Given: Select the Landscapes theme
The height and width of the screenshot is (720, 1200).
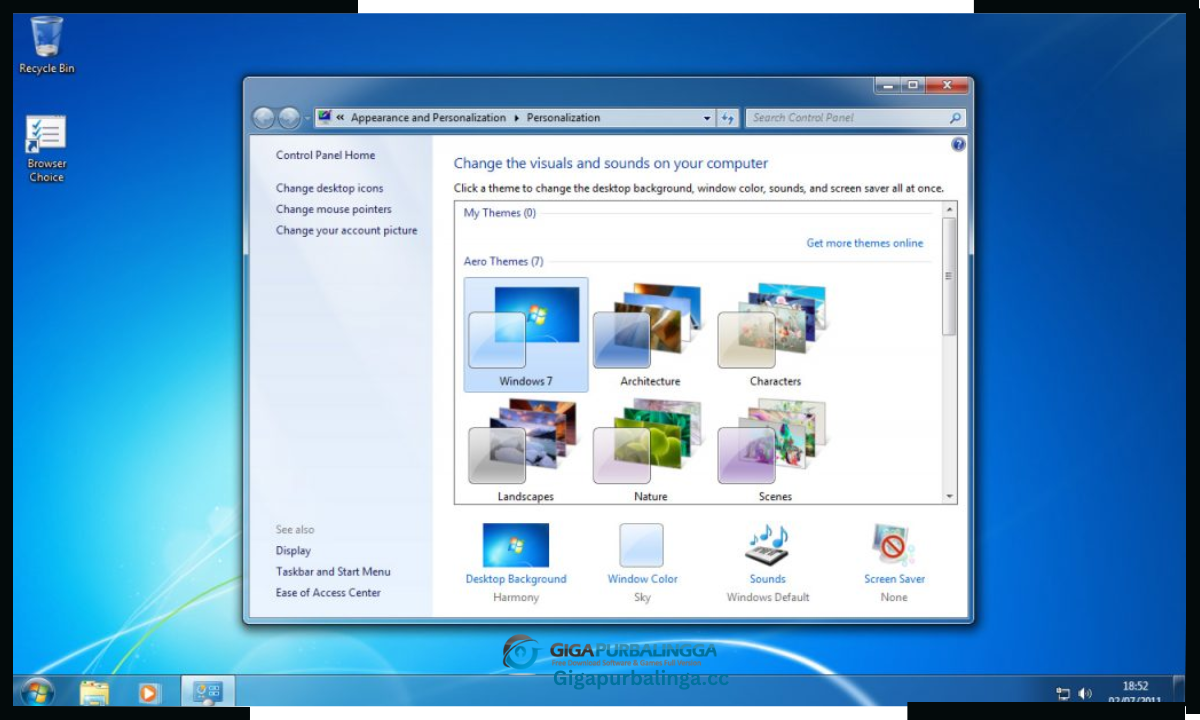Looking at the screenshot, I should [526, 450].
